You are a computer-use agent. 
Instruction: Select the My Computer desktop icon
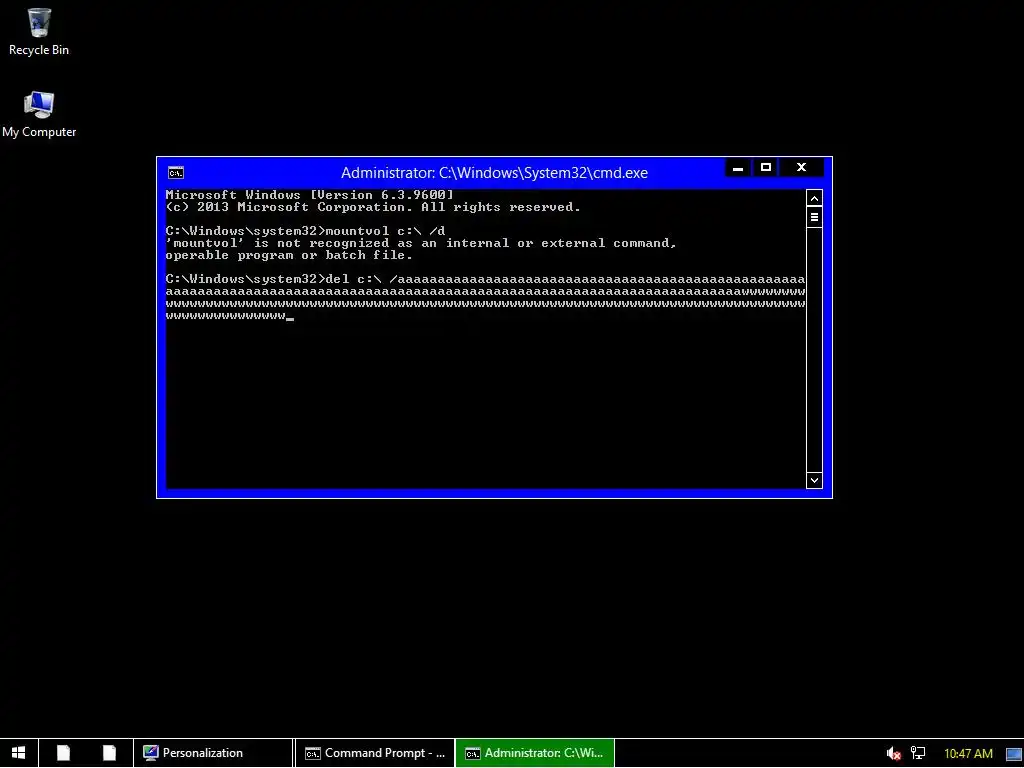[39, 114]
